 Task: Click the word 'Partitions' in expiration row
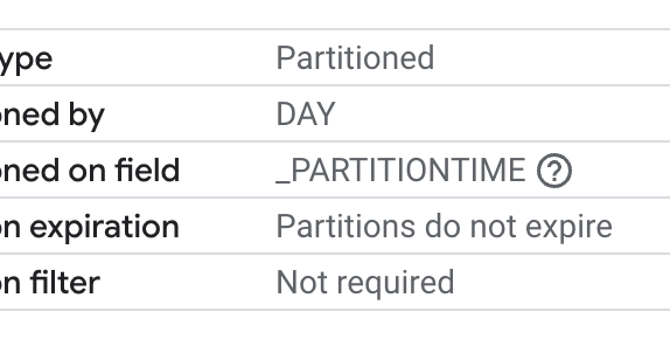(345, 226)
